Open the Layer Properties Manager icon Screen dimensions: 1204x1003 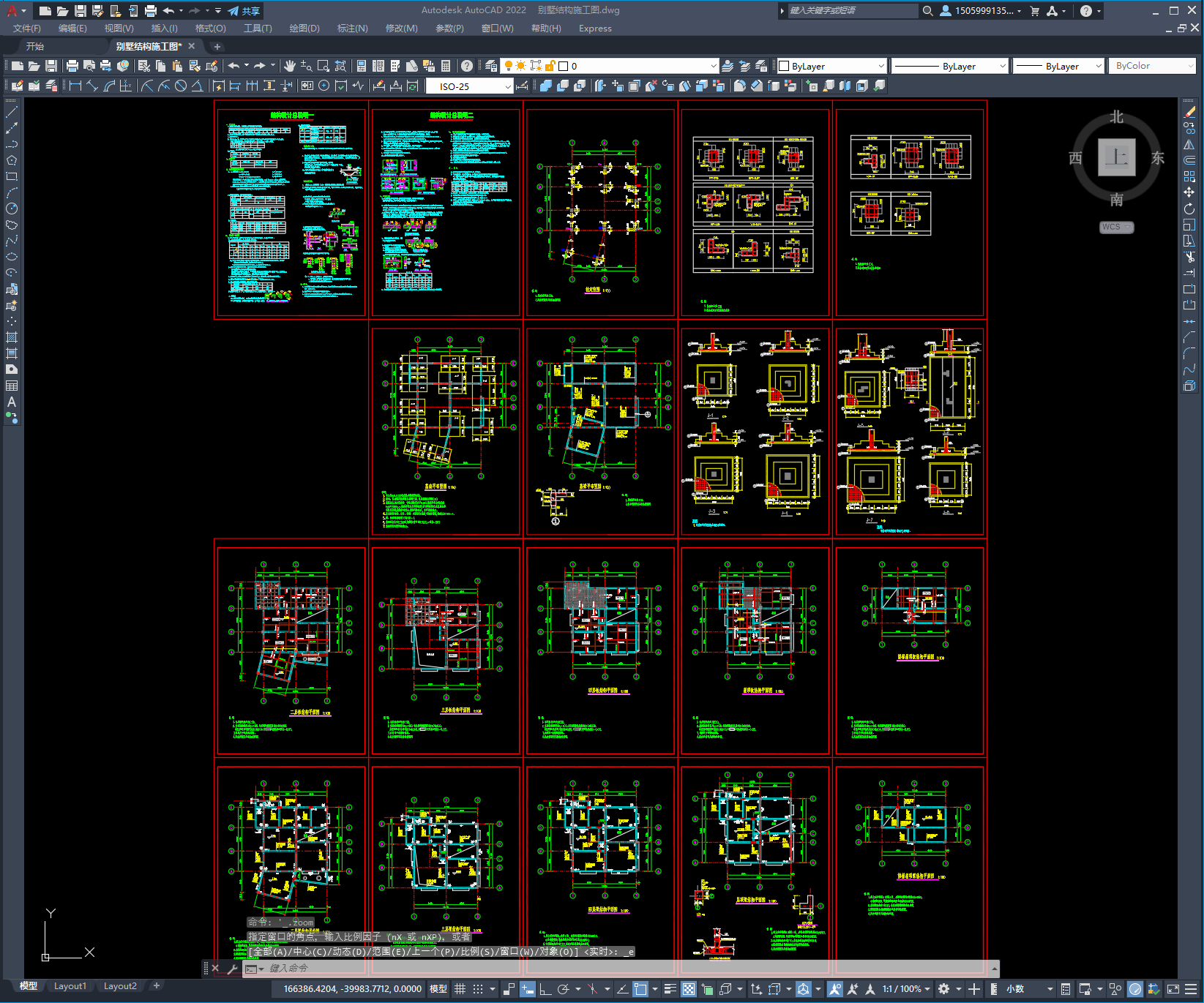[x=491, y=66]
